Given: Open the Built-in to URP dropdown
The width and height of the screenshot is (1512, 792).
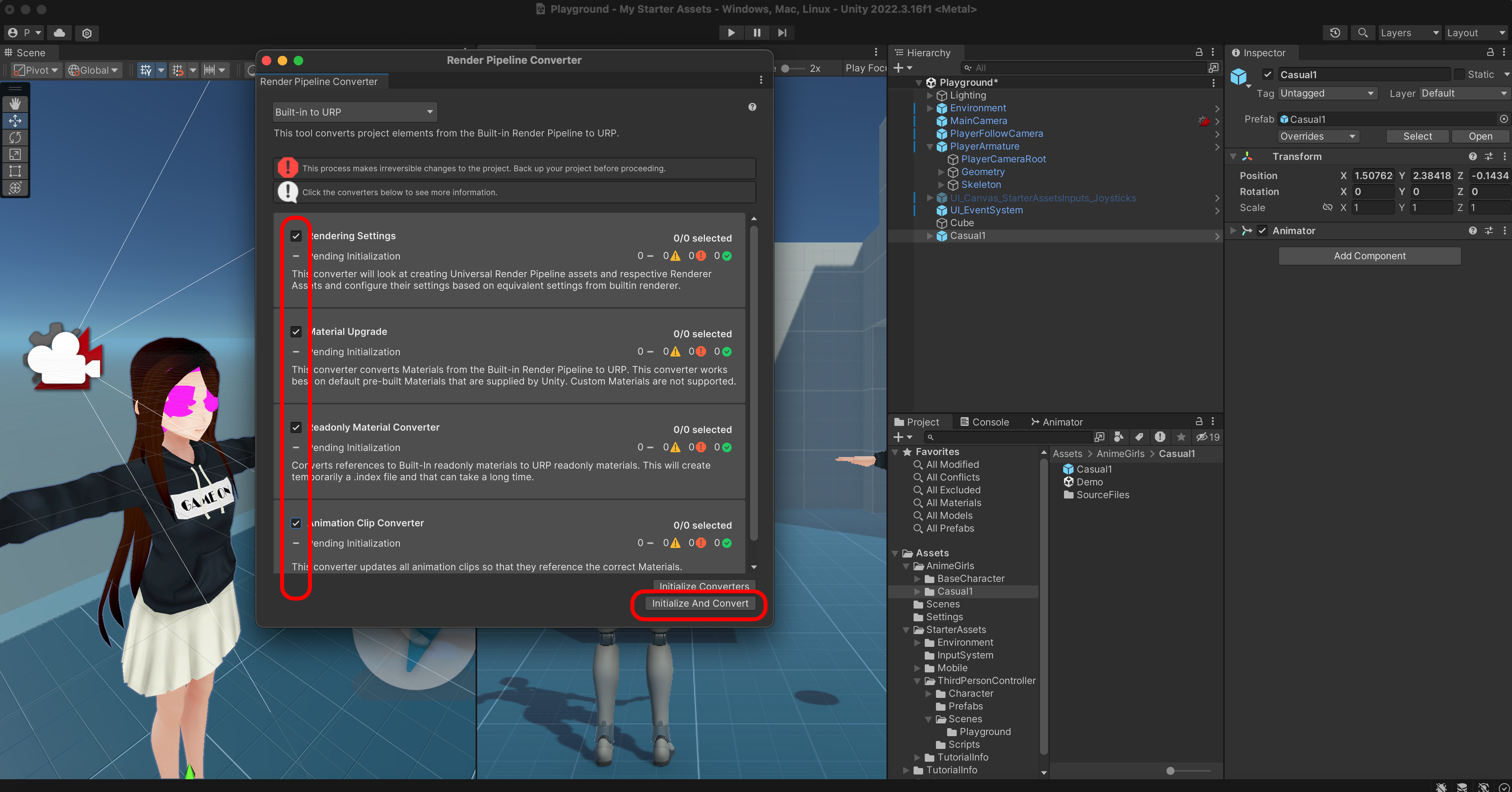Looking at the screenshot, I should [355, 112].
